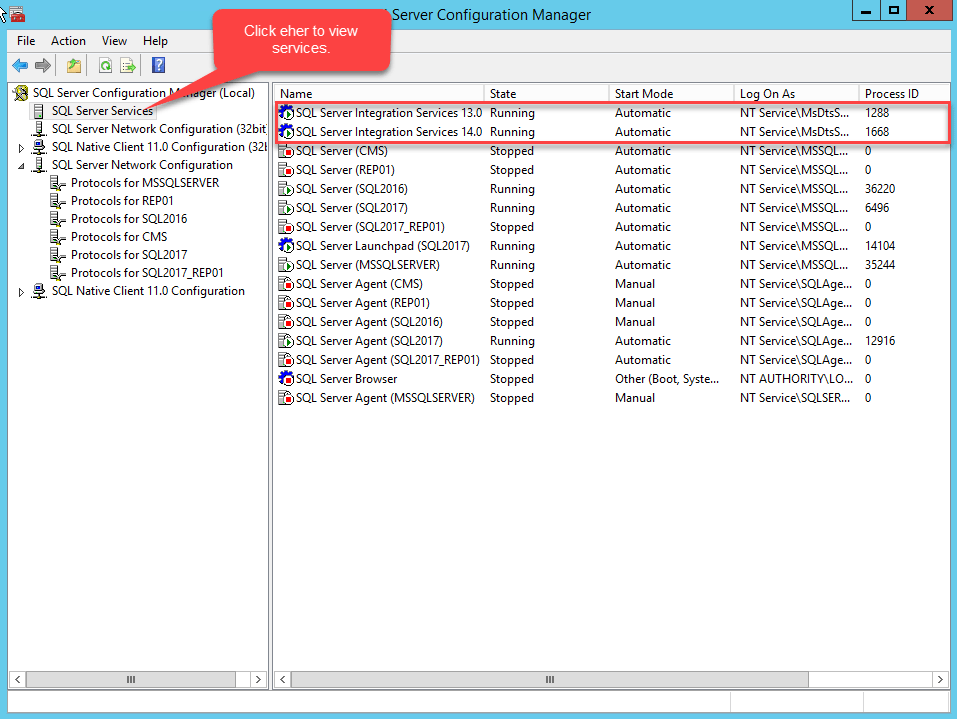The height and width of the screenshot is (719, 957).
Task: Sort by the Start Mode column header
Action: 671,93
